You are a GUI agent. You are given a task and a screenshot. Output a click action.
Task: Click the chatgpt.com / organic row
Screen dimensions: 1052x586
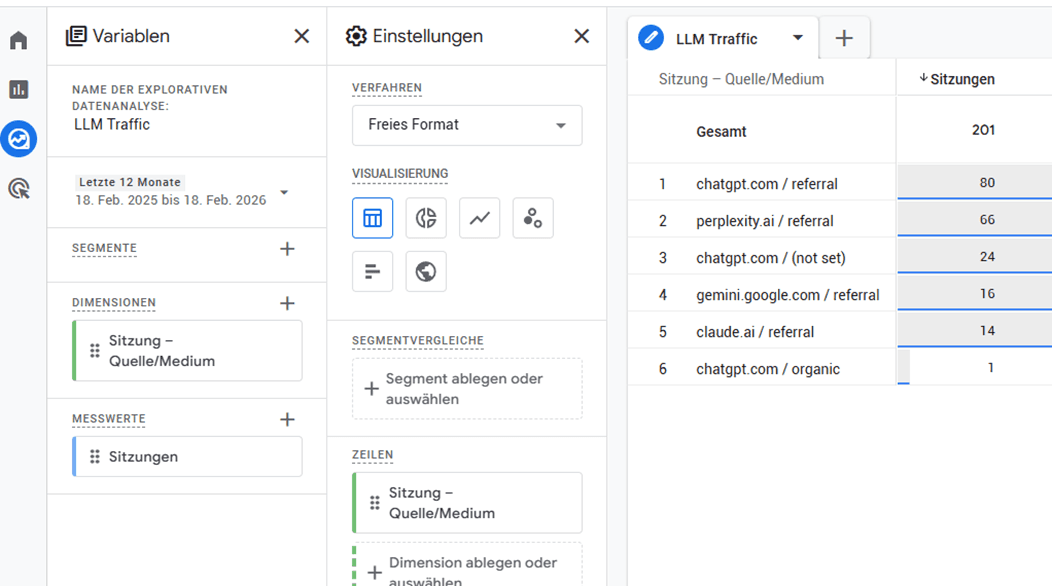(x=840, y=368)
